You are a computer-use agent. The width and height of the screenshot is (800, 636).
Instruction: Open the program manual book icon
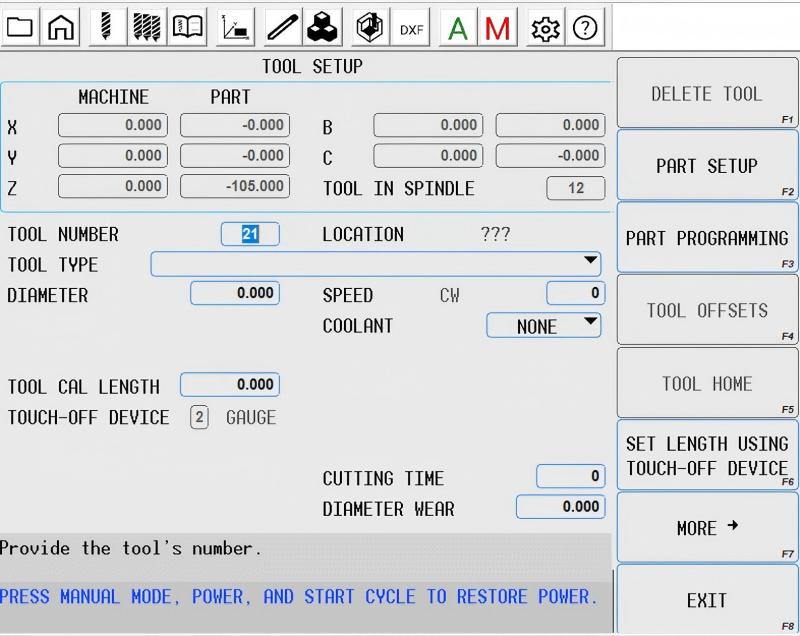pos(189,27)
